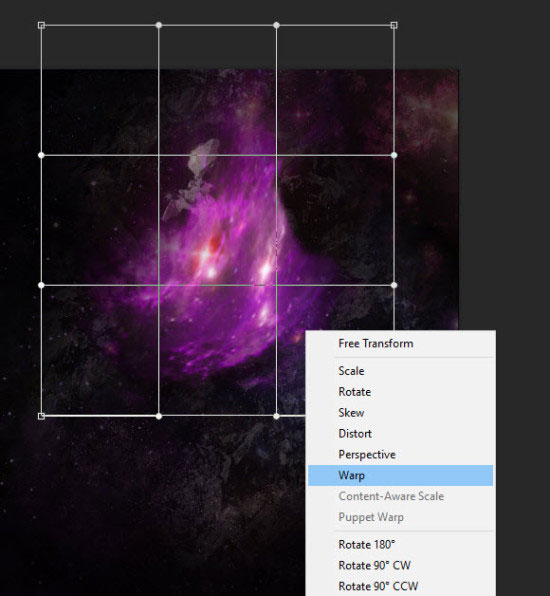Click bottom edge handle below right grid line
The width and height of the screenshot is (550, 596).
(x=276, y=416)
